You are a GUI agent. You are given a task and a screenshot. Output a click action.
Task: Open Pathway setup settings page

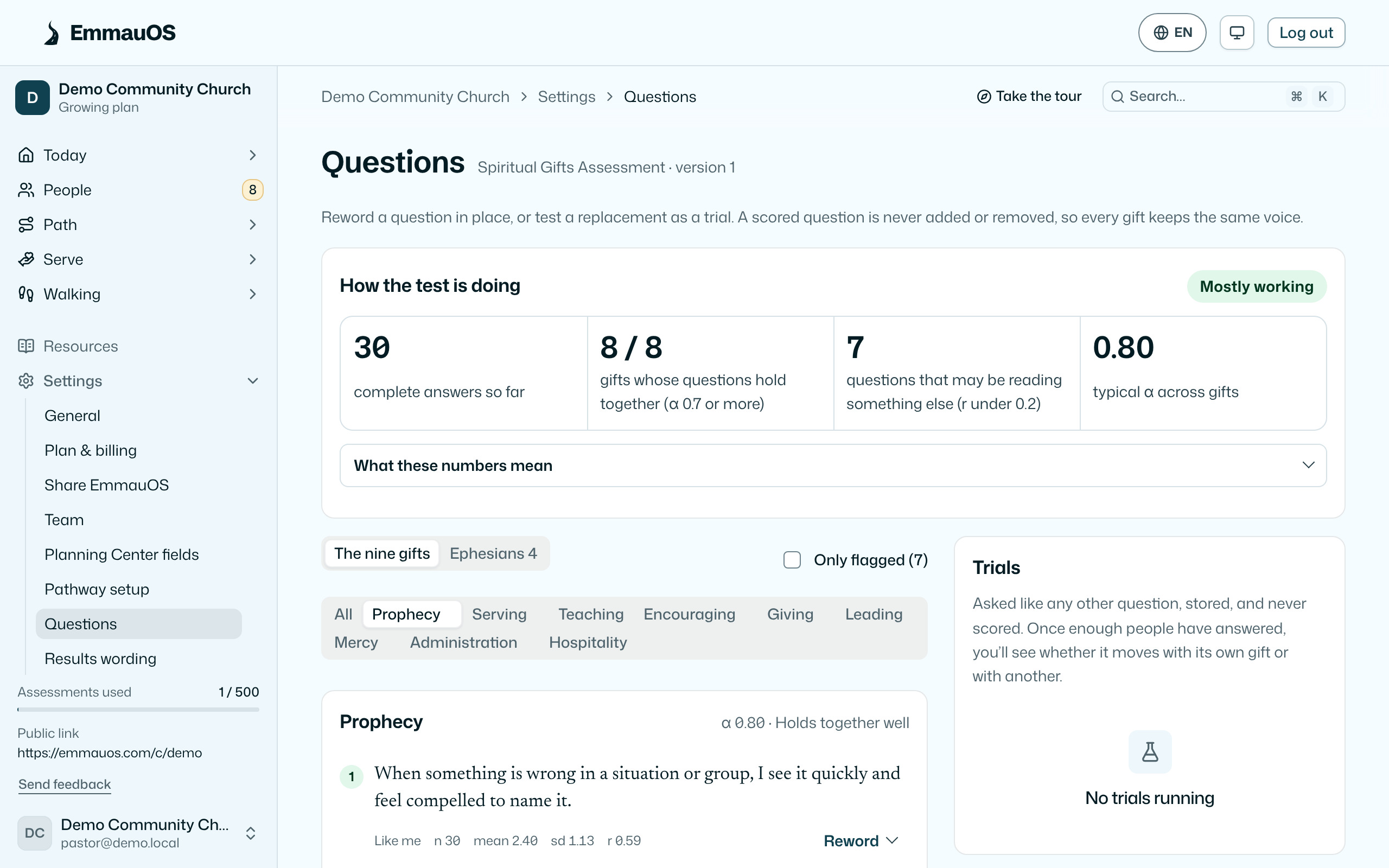[138, 589]
